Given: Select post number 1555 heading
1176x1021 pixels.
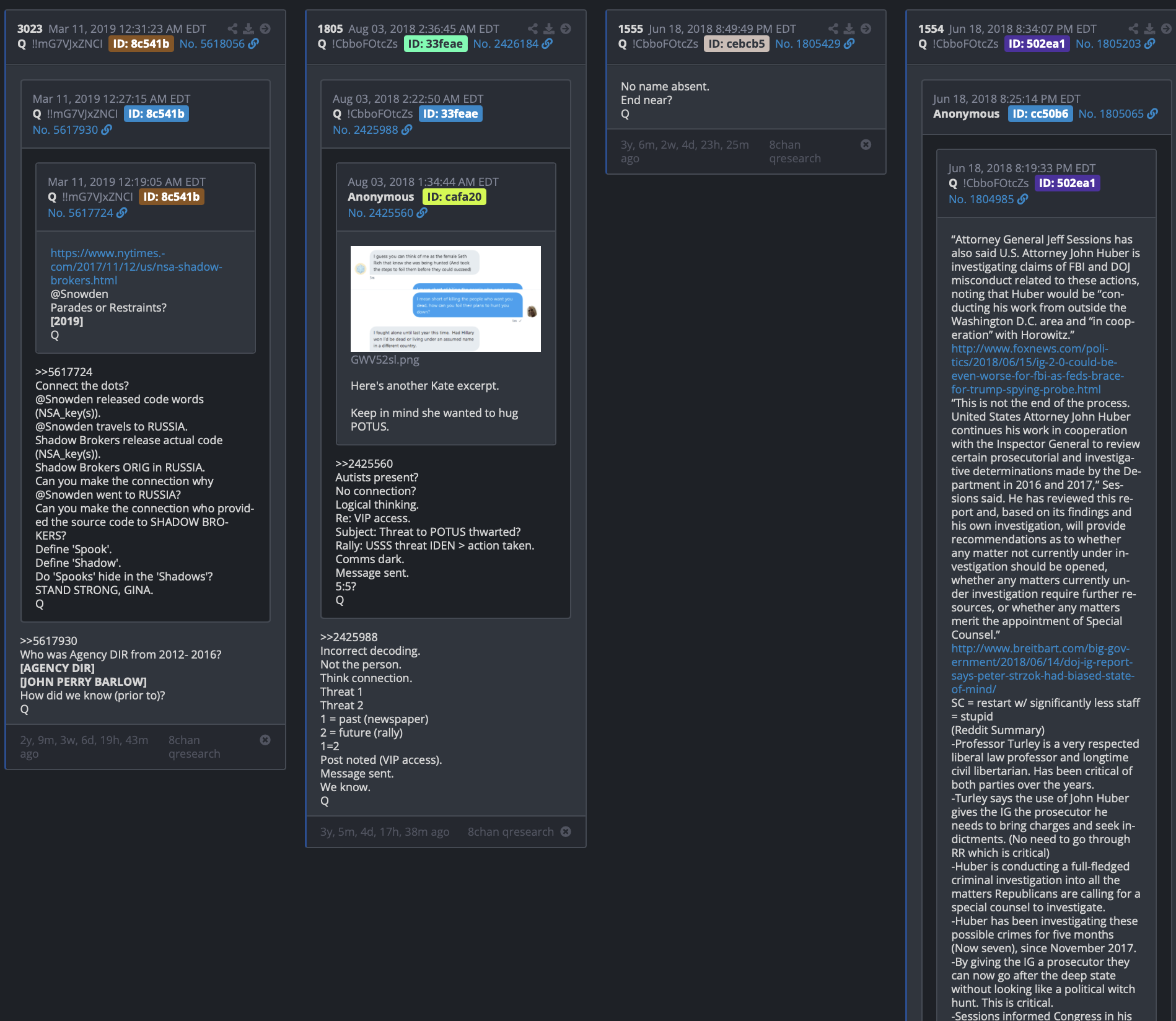Looking at the screenshot, I should [631, 29].
